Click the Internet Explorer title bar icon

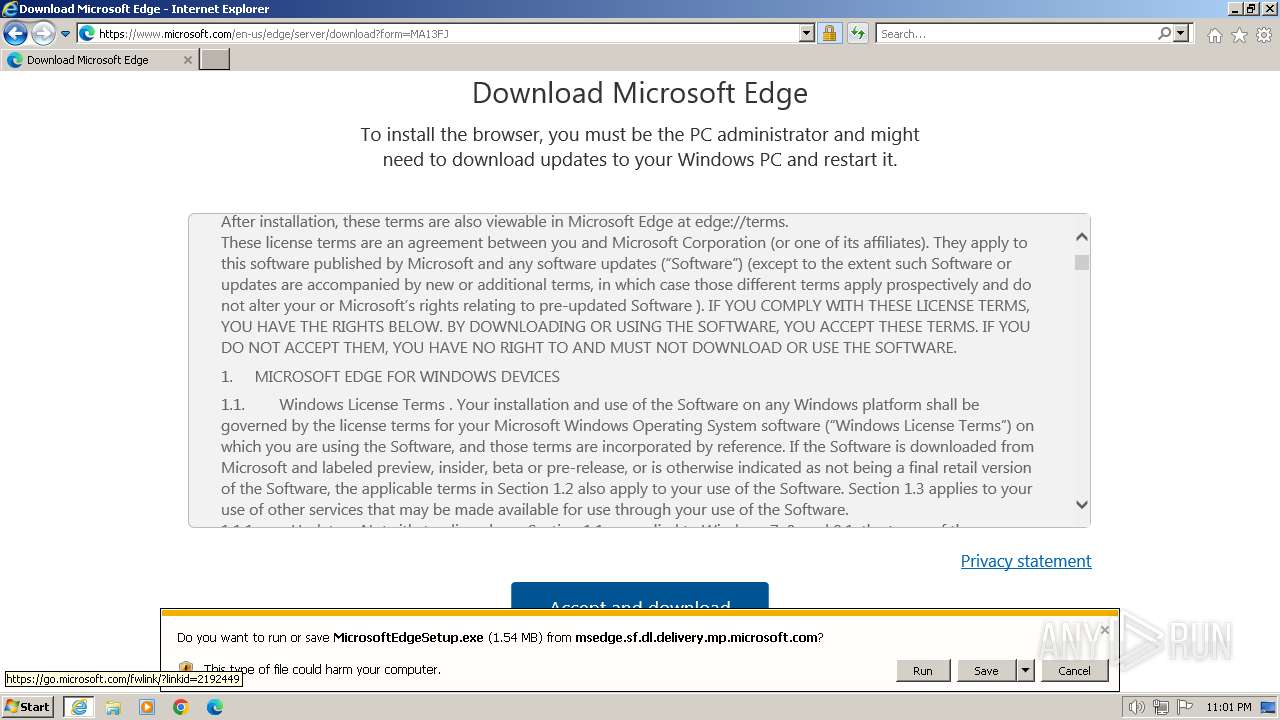coord(10,9)
